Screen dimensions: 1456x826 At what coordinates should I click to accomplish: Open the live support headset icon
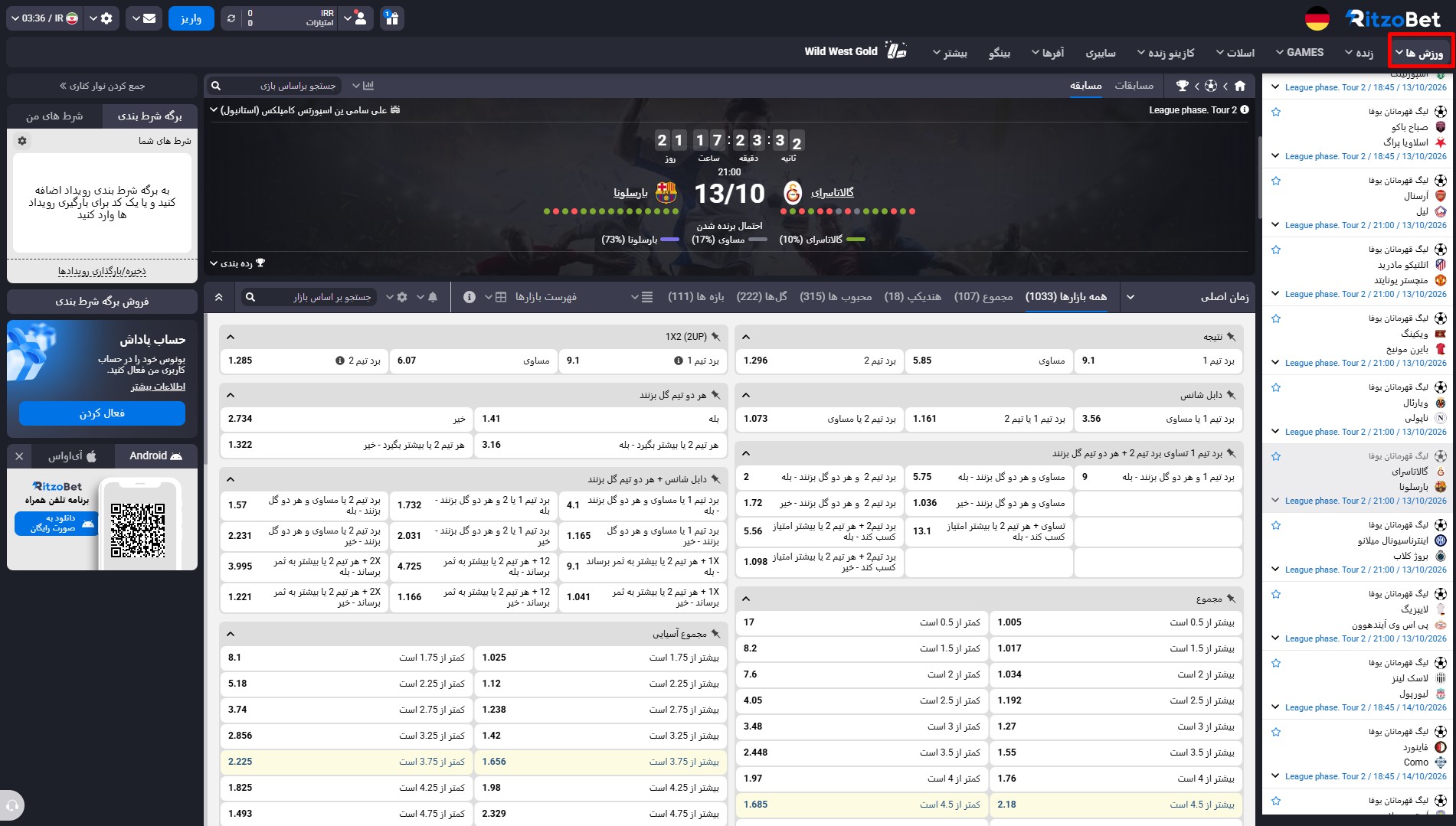click(x=12, y=805)
